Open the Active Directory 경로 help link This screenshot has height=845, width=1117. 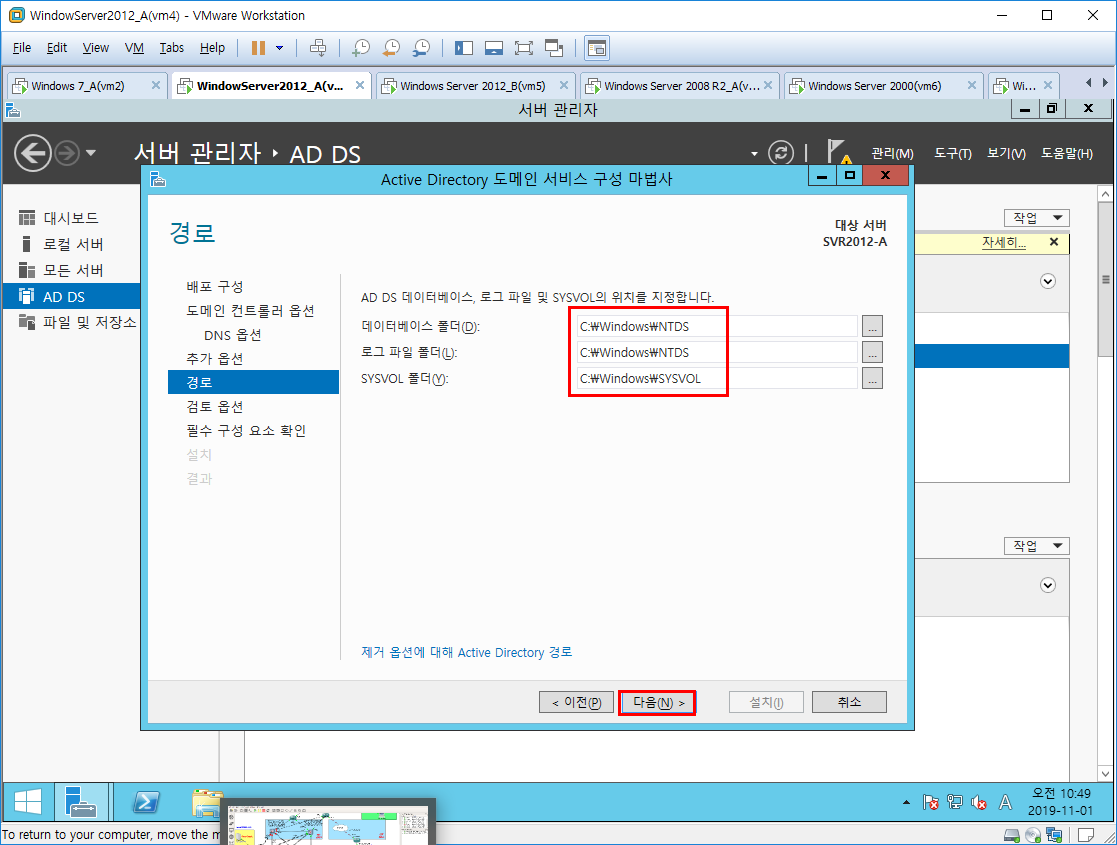click(x=467, y=652)
